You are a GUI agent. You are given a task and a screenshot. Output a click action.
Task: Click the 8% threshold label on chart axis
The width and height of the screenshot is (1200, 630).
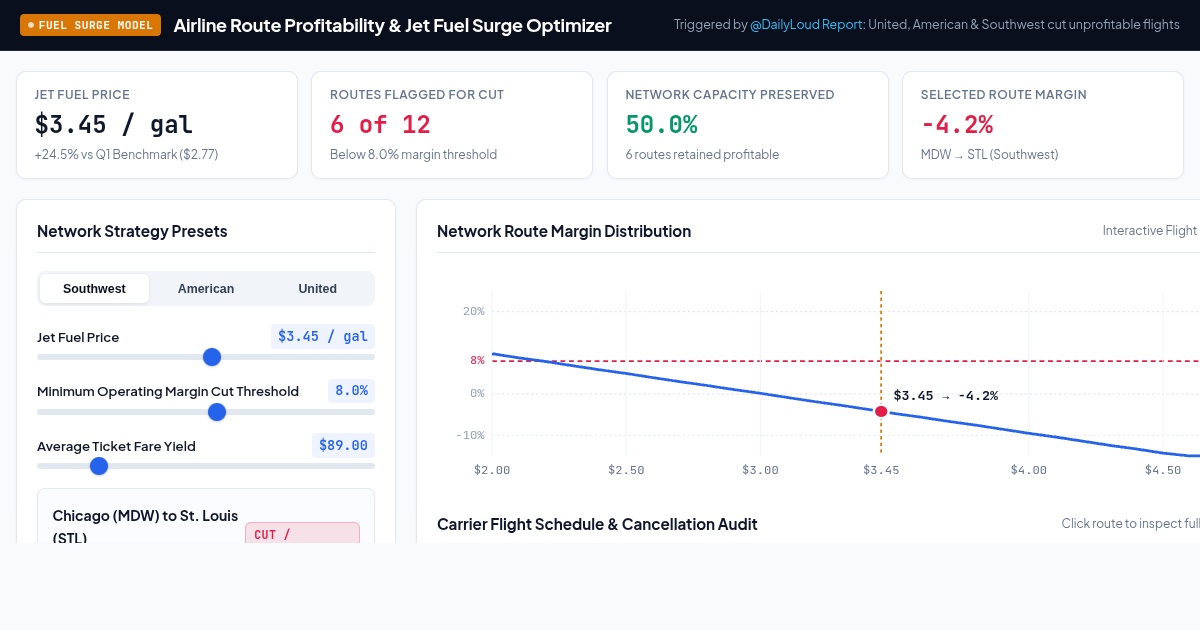coord(477,360)
